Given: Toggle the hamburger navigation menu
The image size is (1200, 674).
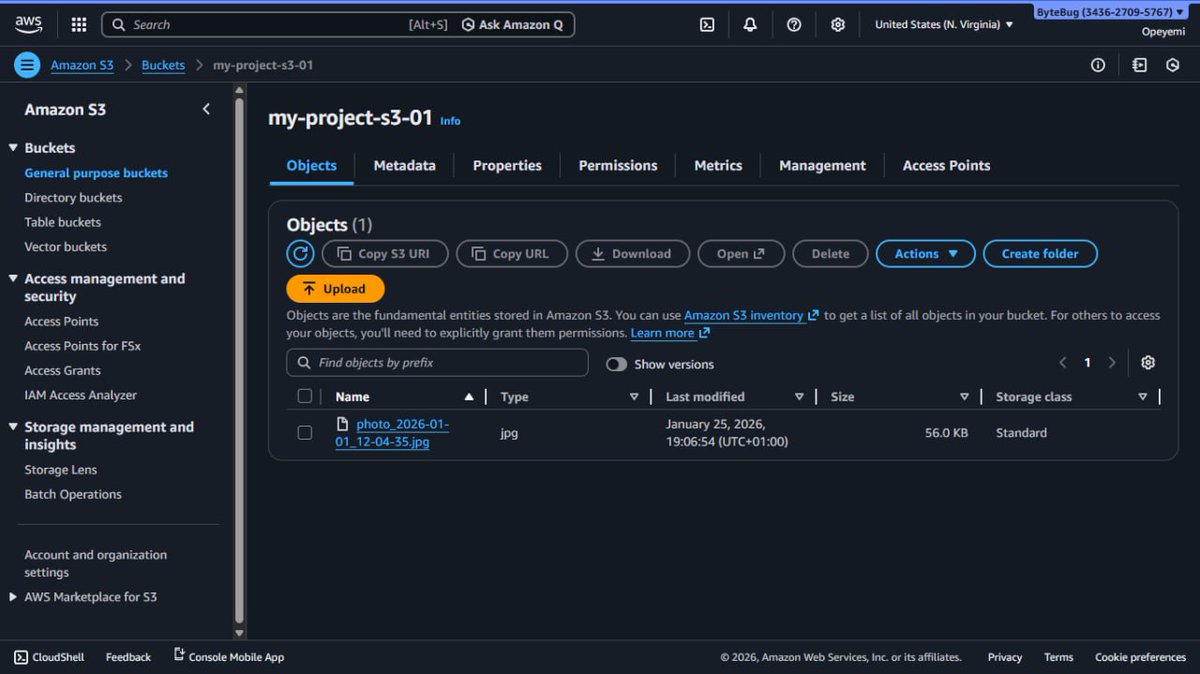Looking at the screenshot, I should pyautogui.click(x=27, y=65).
